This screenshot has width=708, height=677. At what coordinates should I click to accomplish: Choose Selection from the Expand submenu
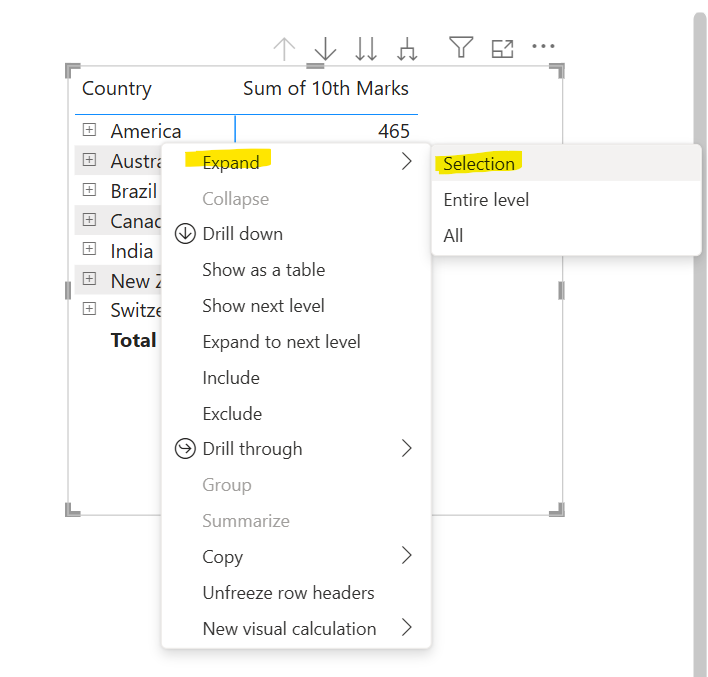pos(479,164)
